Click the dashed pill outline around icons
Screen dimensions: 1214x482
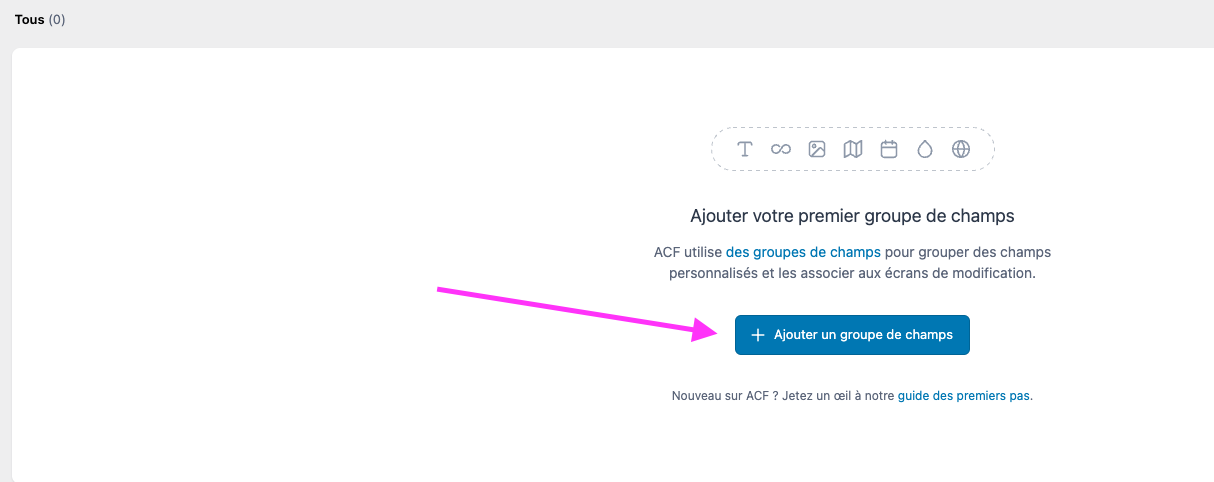(853, 149)
